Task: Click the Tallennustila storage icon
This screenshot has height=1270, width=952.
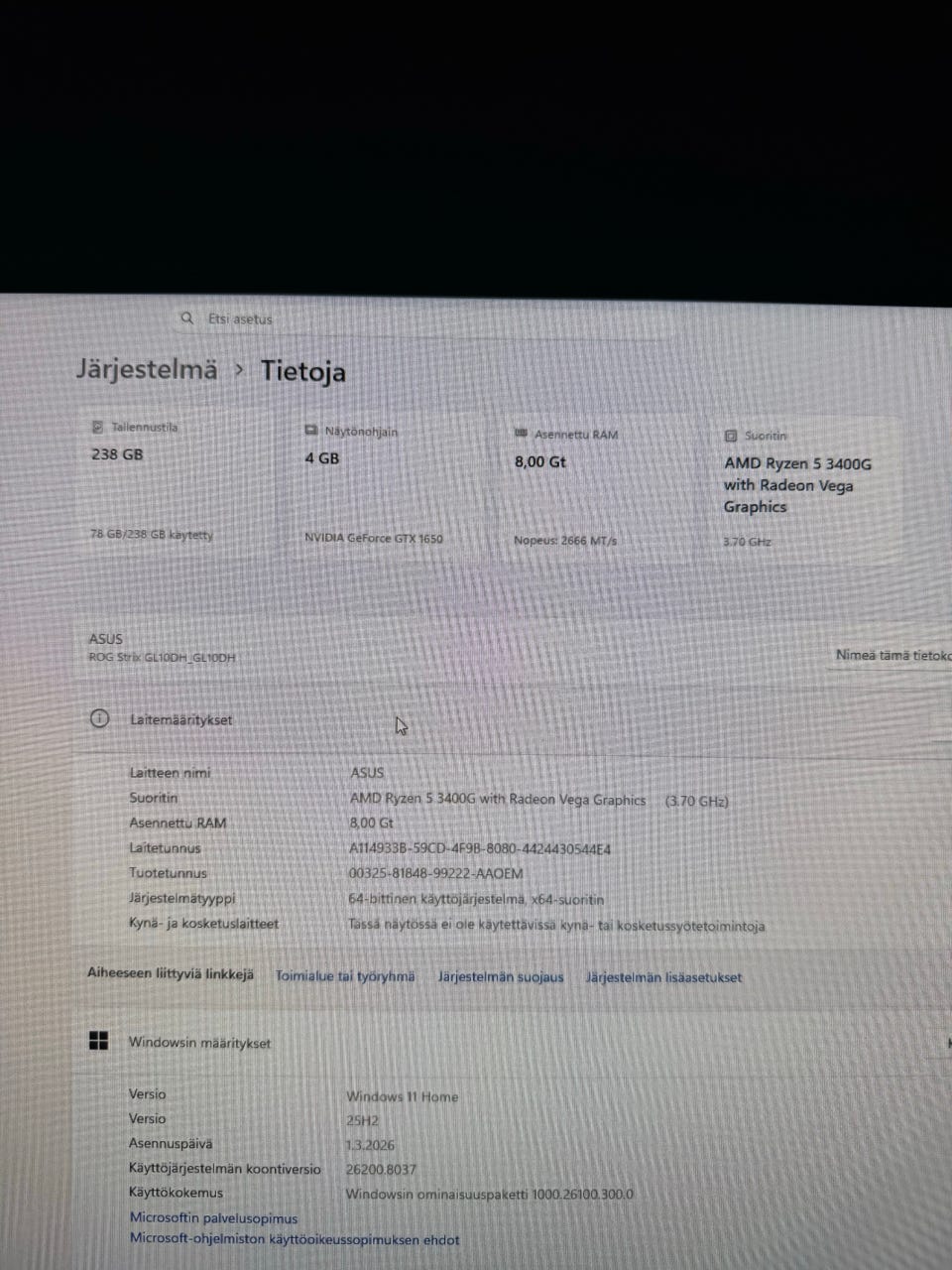Action: tap(97, 427)
